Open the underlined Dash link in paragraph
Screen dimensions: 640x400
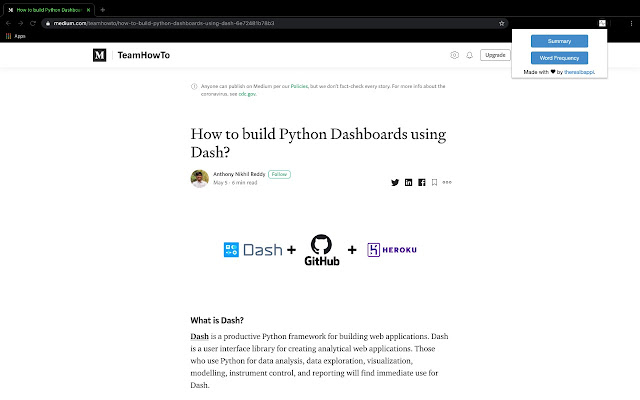coord(199,336)
